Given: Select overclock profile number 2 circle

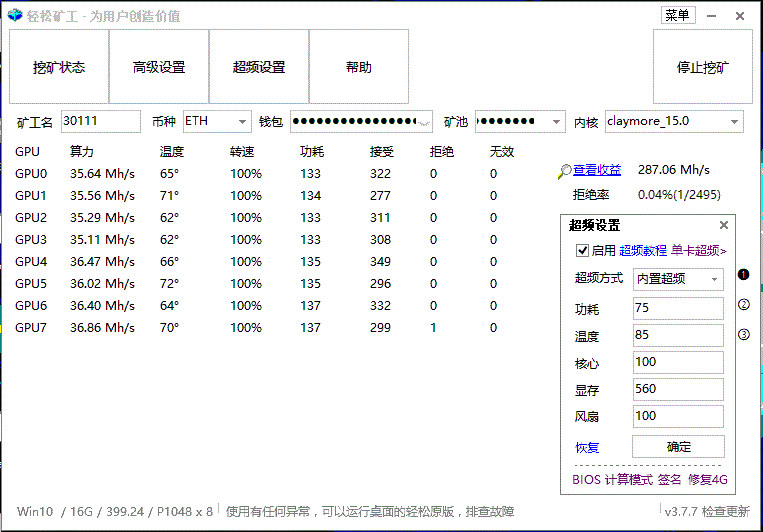Looking at the screenshot, I should (743, 305).
